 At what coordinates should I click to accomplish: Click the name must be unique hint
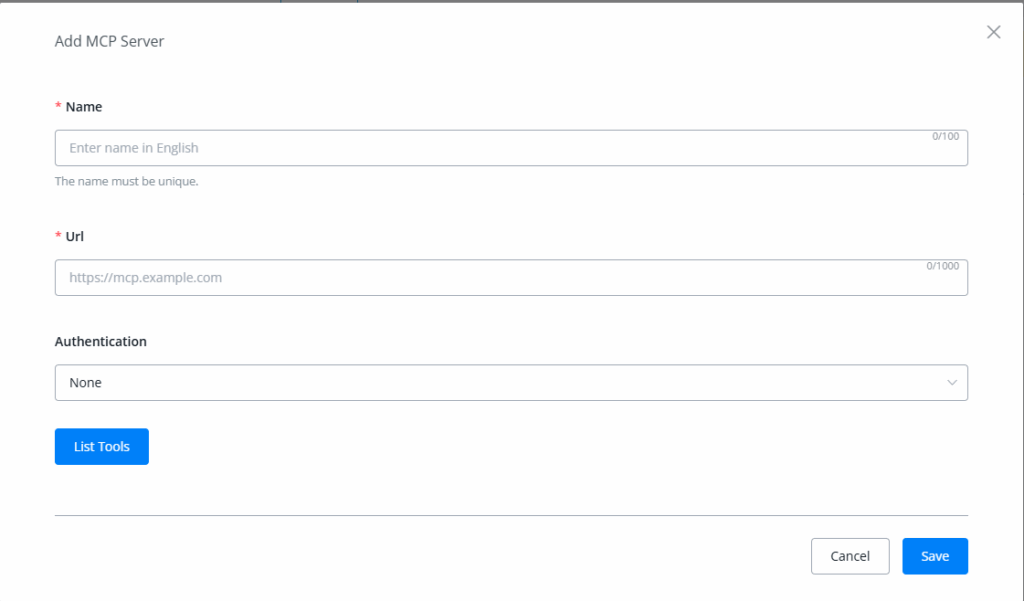coord(126,181)
